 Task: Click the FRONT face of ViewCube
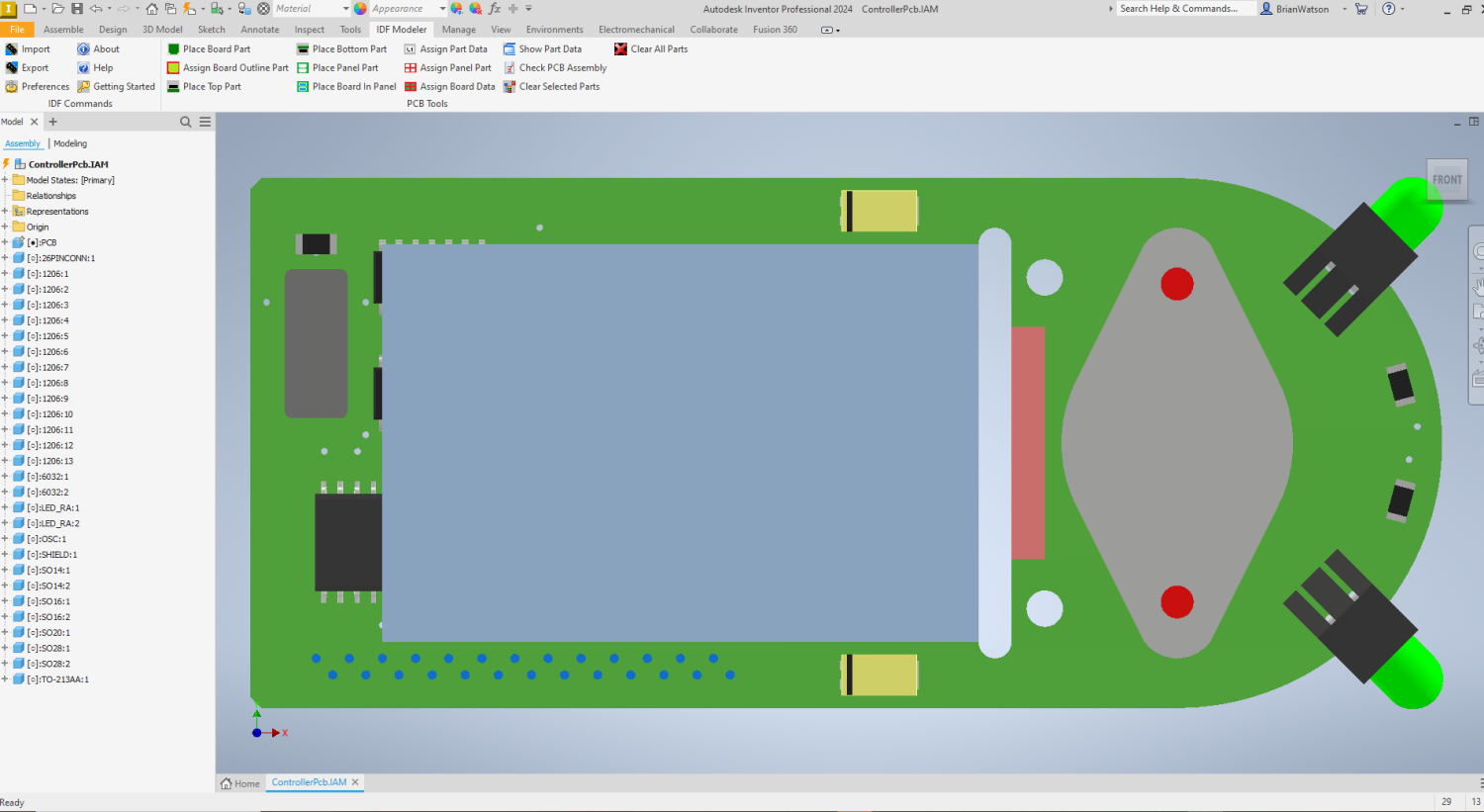[1446, 180]
